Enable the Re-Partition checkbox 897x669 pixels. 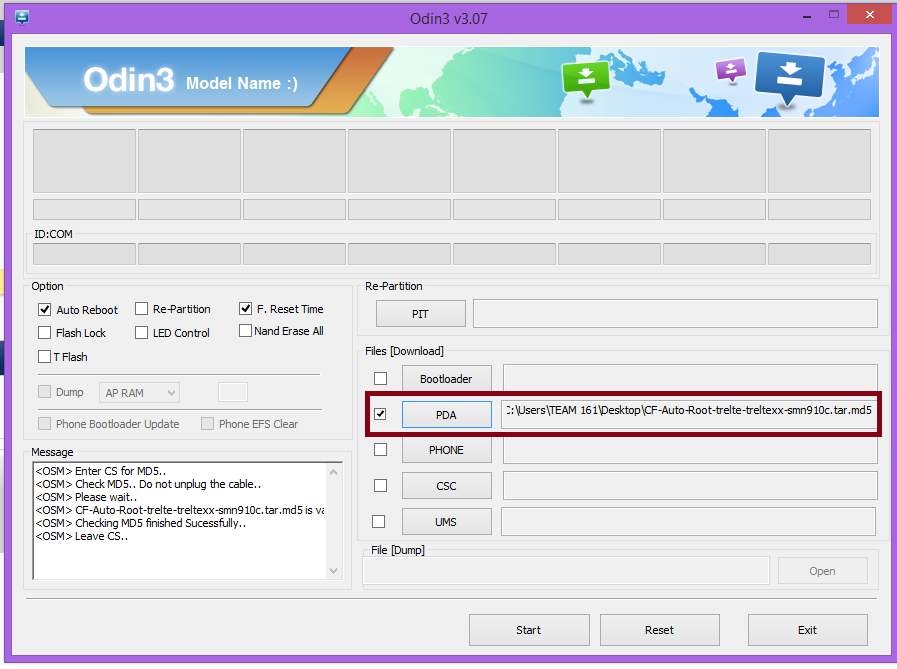tap(141, 309)
